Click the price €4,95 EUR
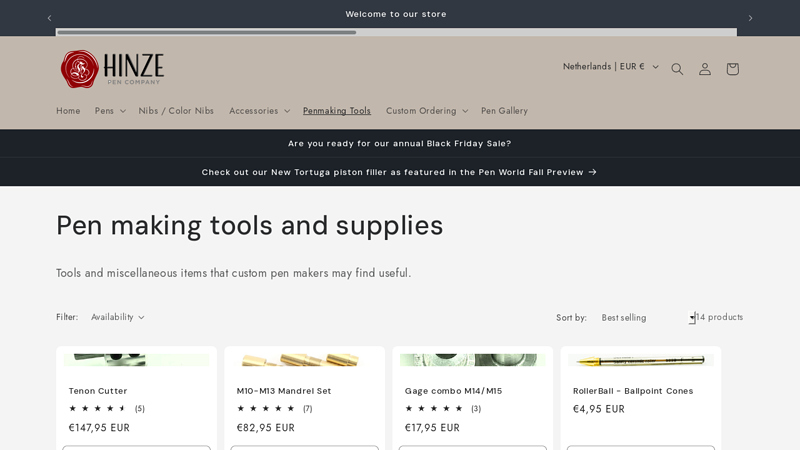 [x=598, y=409]
